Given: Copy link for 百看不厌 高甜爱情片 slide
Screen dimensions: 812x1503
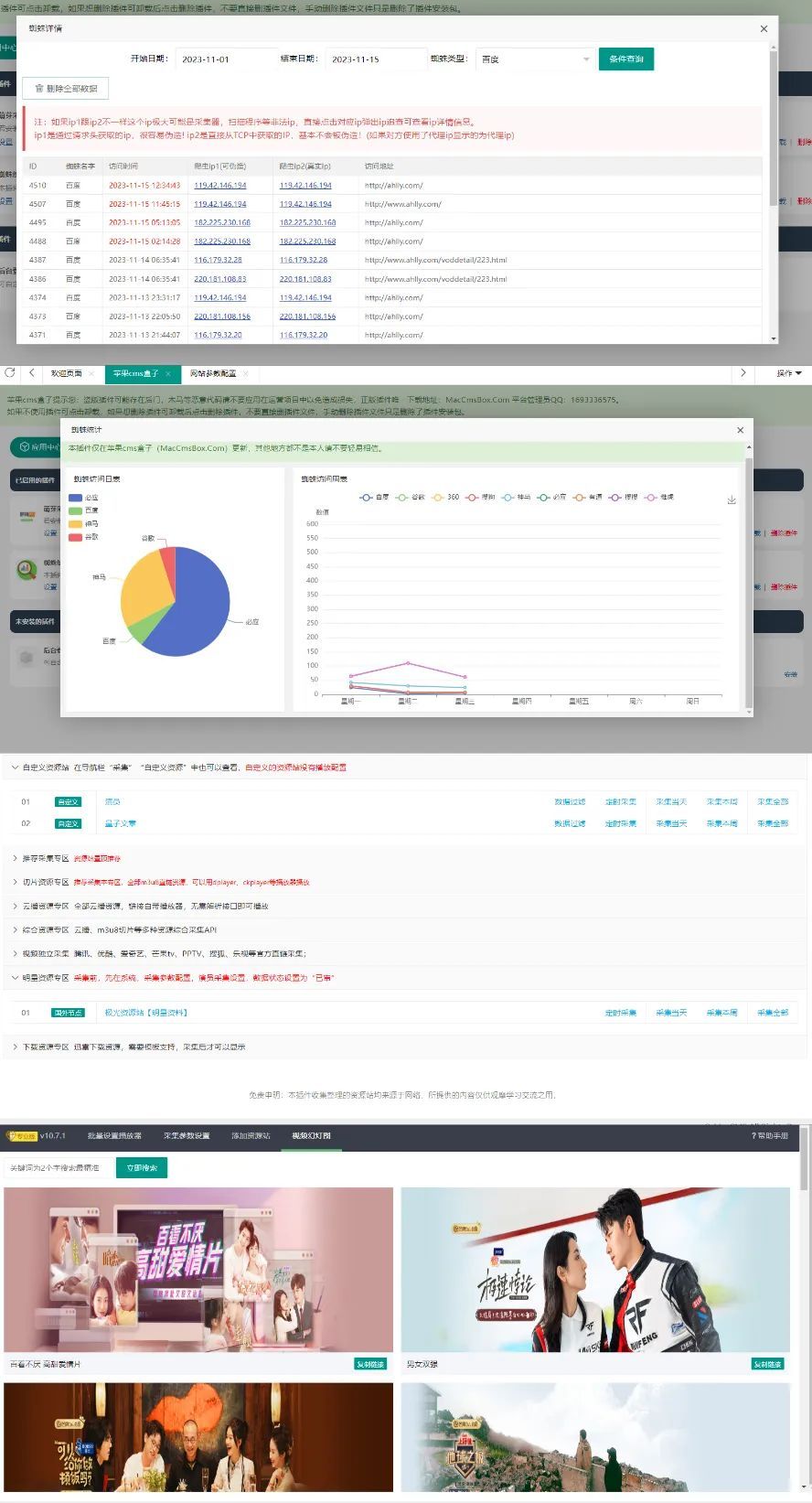Looking at the screenshot, I should coord(370,1364).
